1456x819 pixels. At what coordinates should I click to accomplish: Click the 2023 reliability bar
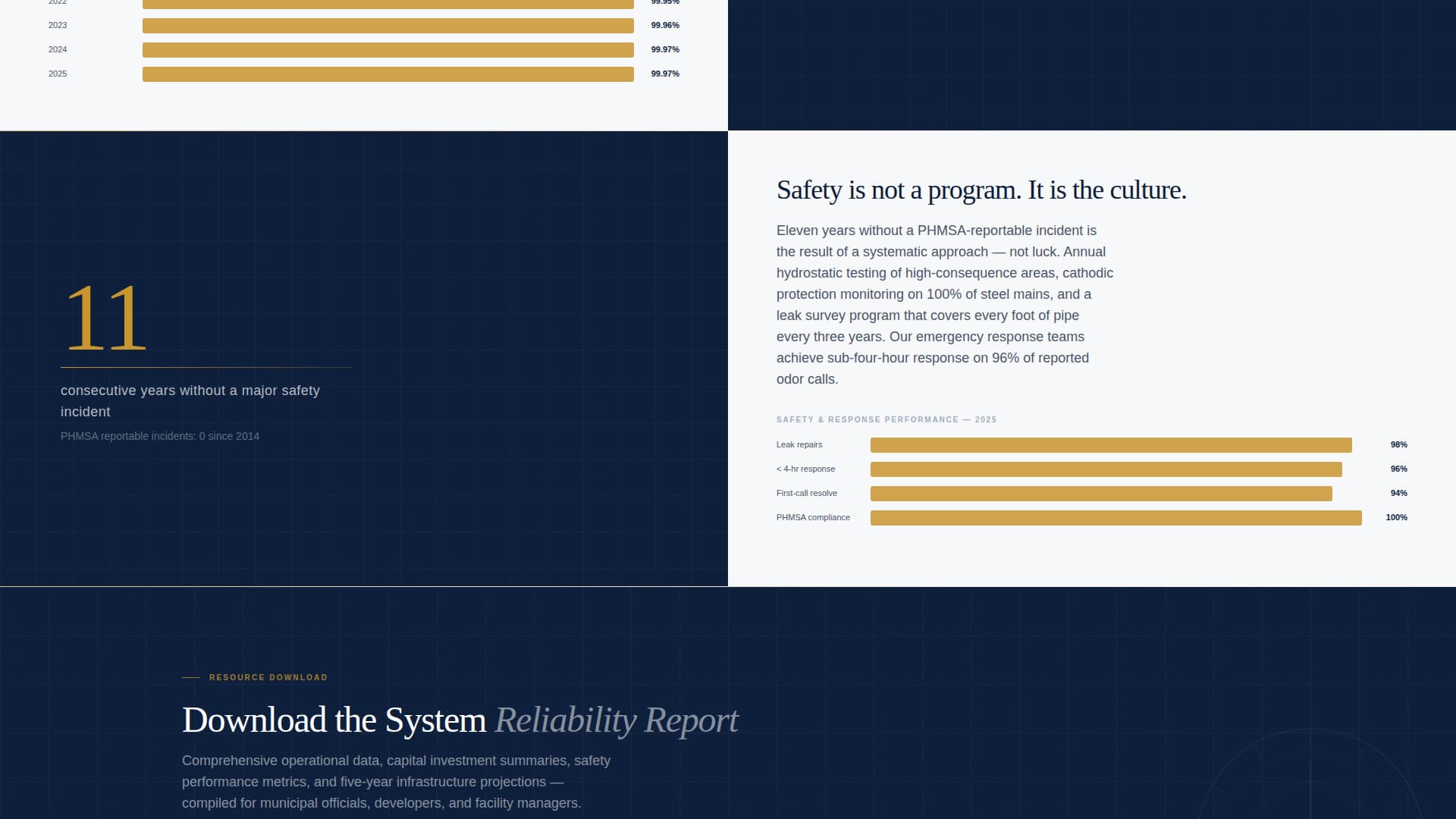tap(388, 26)
